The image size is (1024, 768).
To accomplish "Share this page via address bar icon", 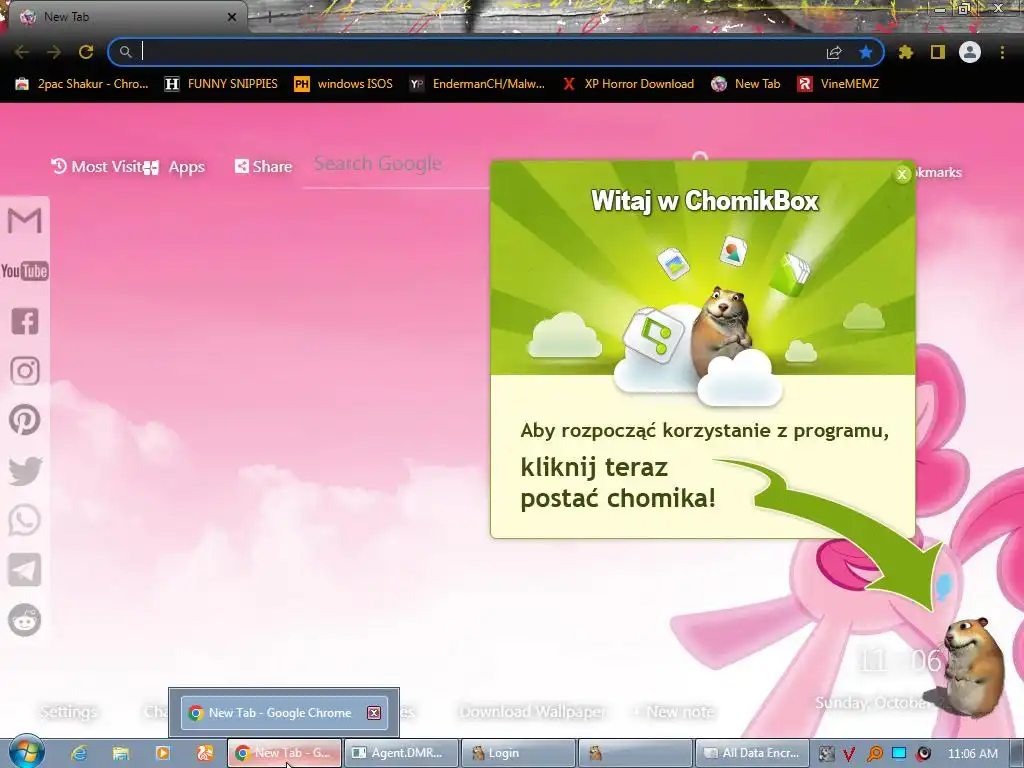I will (834, 52).
